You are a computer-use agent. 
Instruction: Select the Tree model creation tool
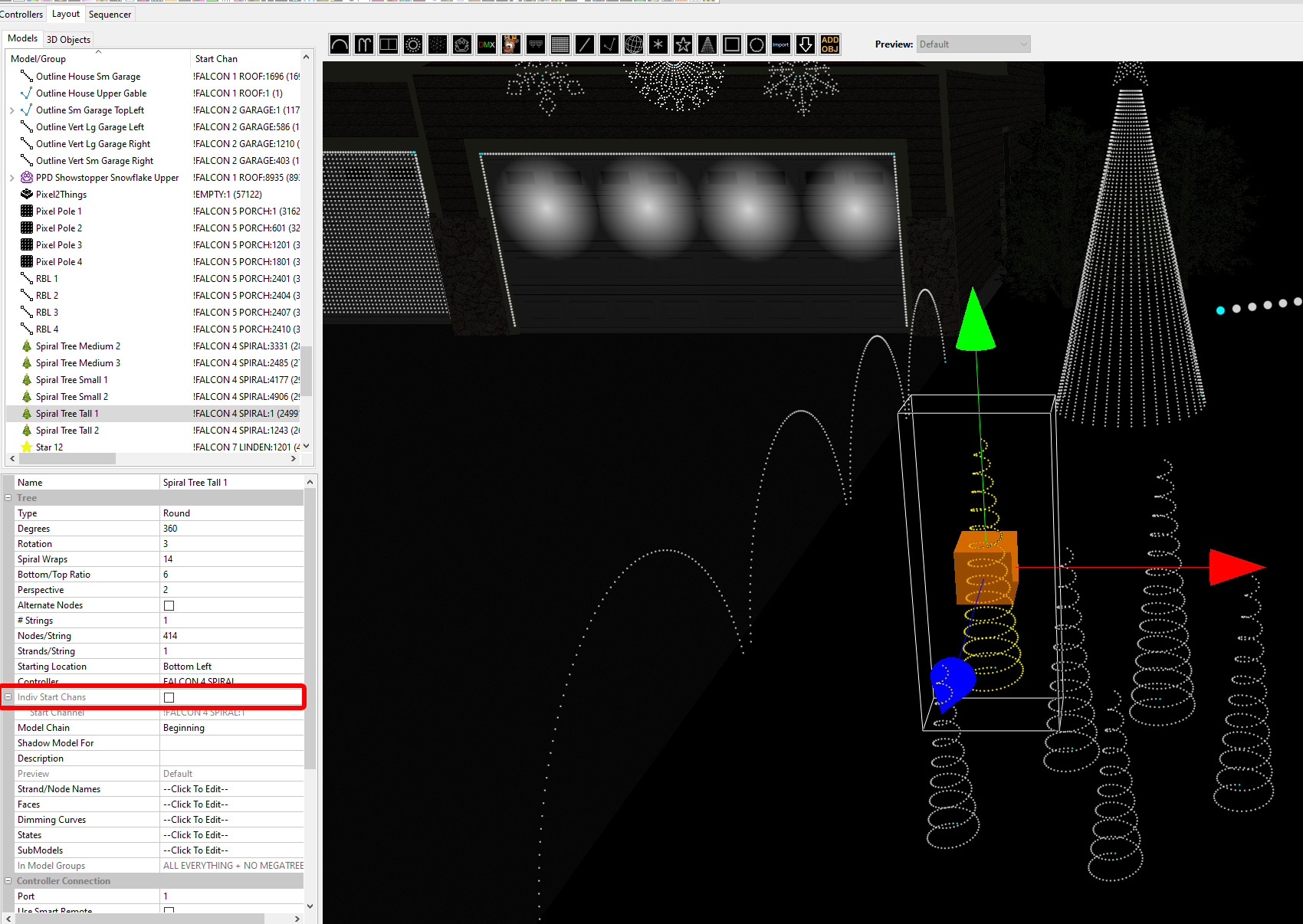707,44
